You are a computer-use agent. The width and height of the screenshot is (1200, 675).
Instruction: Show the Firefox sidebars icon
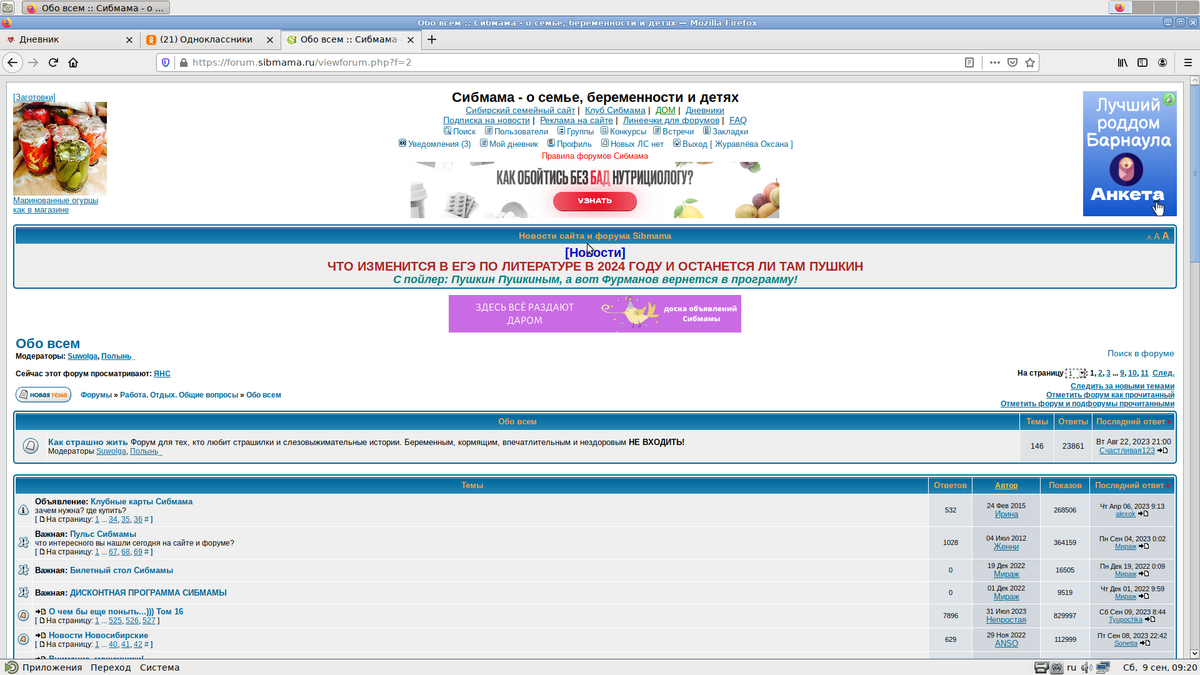pos(1144,62)
